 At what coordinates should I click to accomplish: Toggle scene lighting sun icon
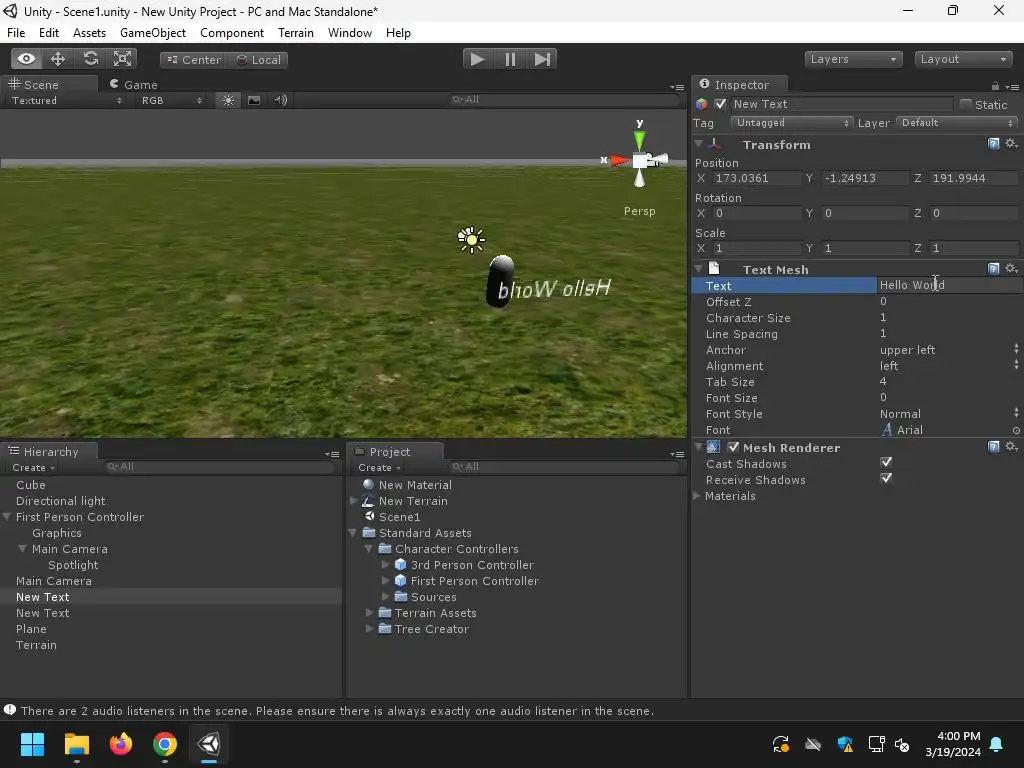coord(228,100)
